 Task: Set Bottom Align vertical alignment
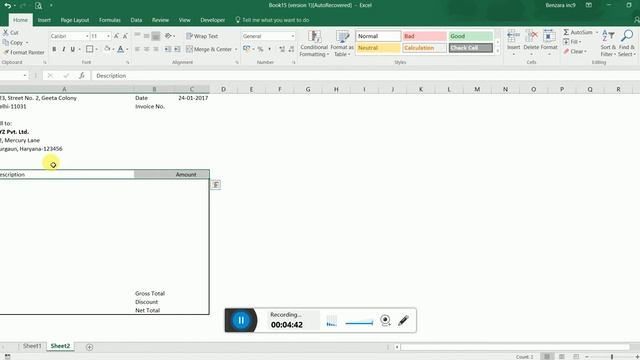click(156, 36)
